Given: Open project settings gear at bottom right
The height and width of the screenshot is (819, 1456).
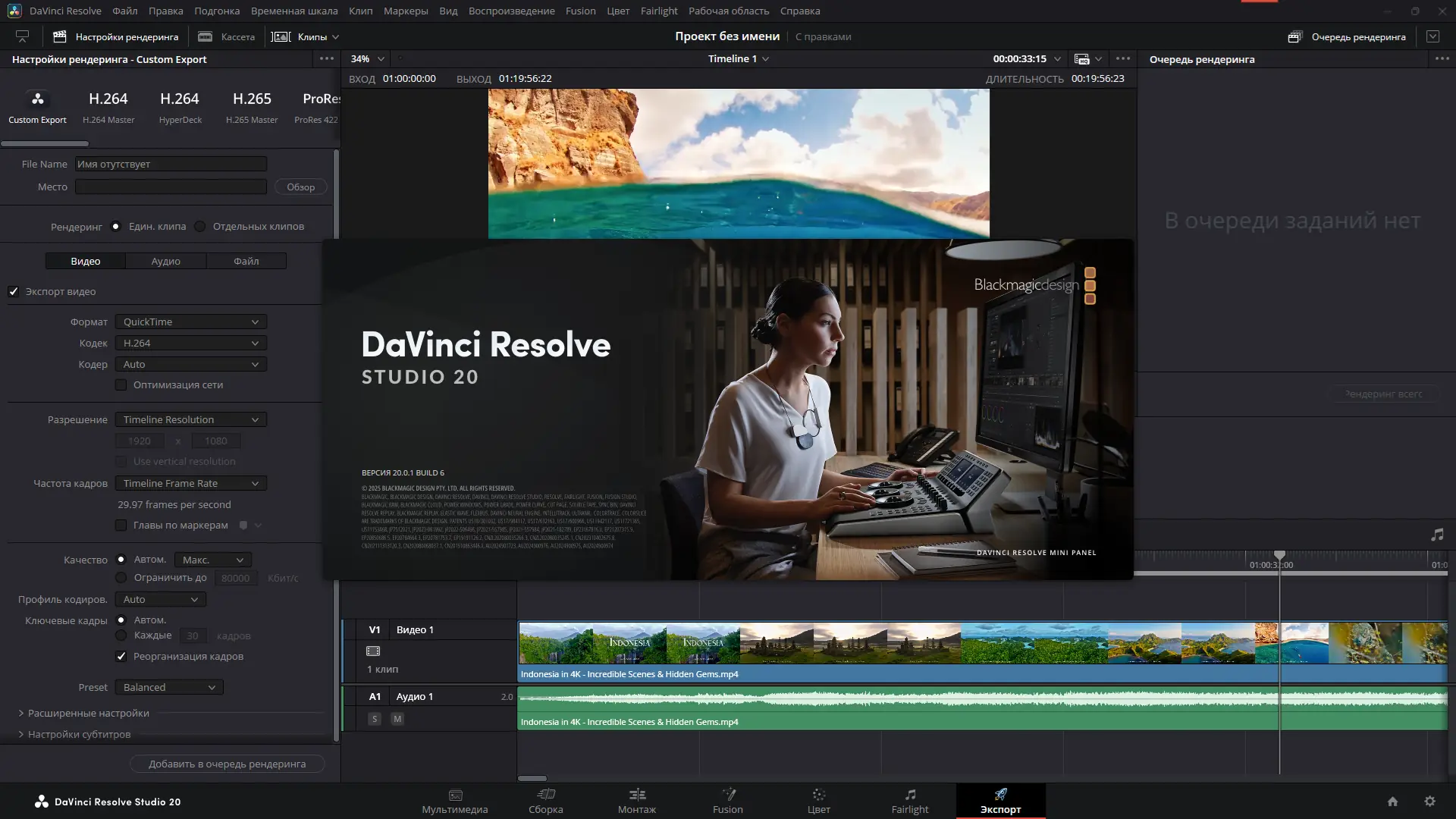Looking at the screenshot, I should [x=1429, y=802].
